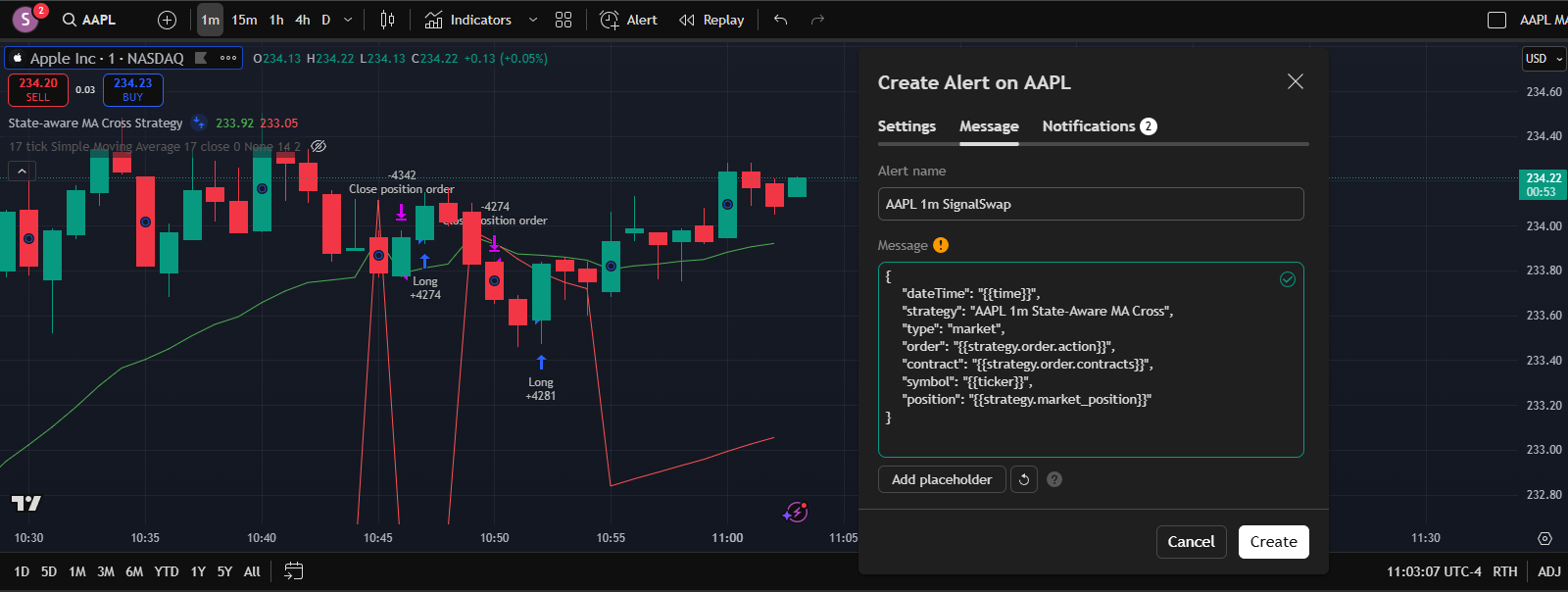This screenshot has height=592, width=1568.
Task: Click the help question mark icon
Action: [x=1054, y=479]
